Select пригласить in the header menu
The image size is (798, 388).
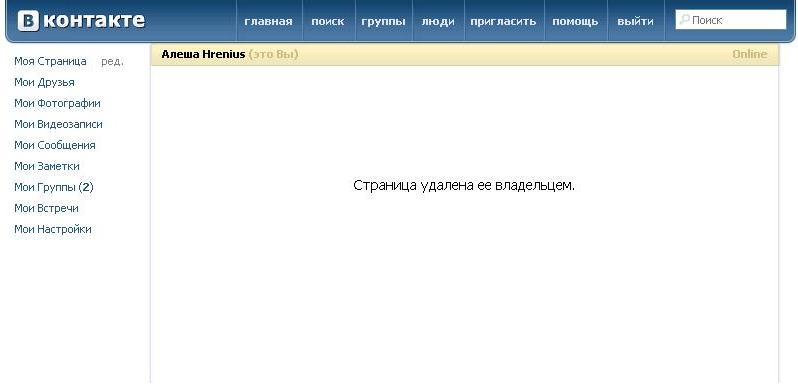click(x=503, y=21)
